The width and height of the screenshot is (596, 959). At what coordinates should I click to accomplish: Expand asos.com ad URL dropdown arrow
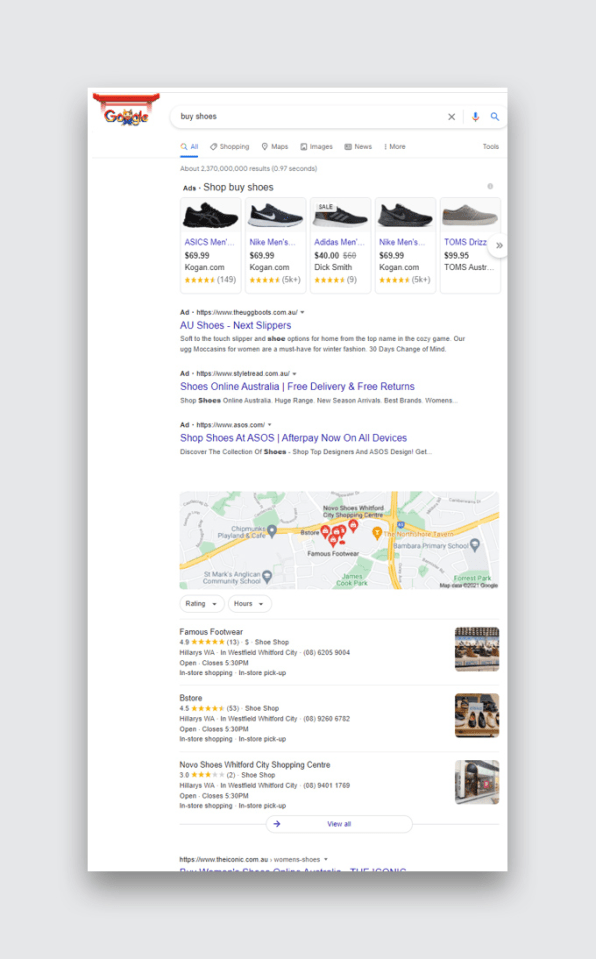270,425
